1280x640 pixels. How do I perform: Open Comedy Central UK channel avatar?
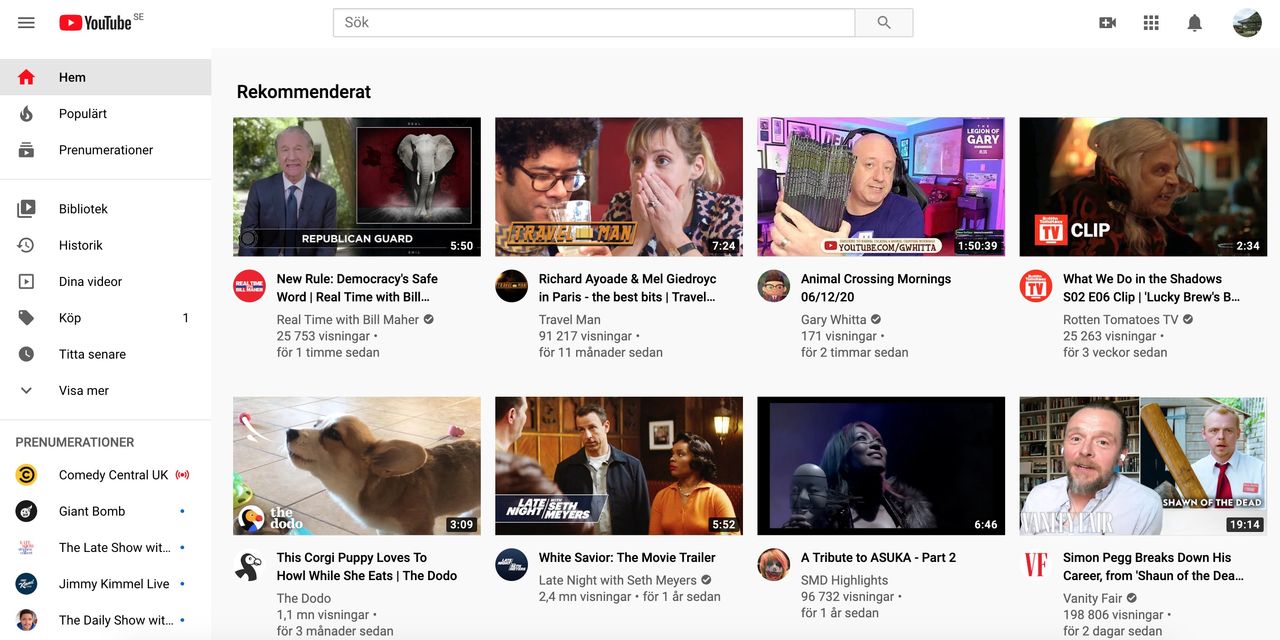coord(26,475)
